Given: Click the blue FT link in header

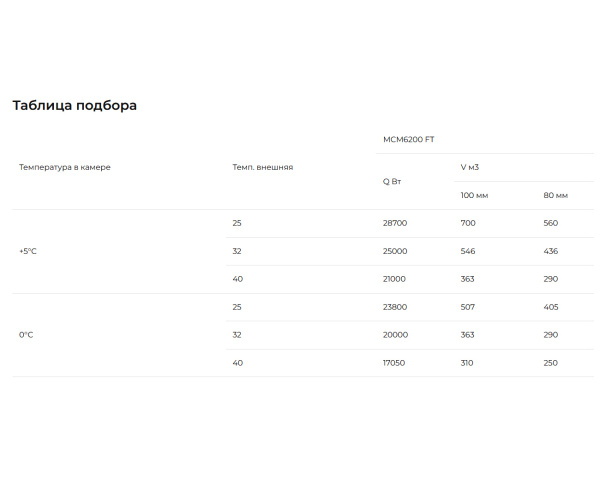Looking at the screenshot, I should (430, 139).
